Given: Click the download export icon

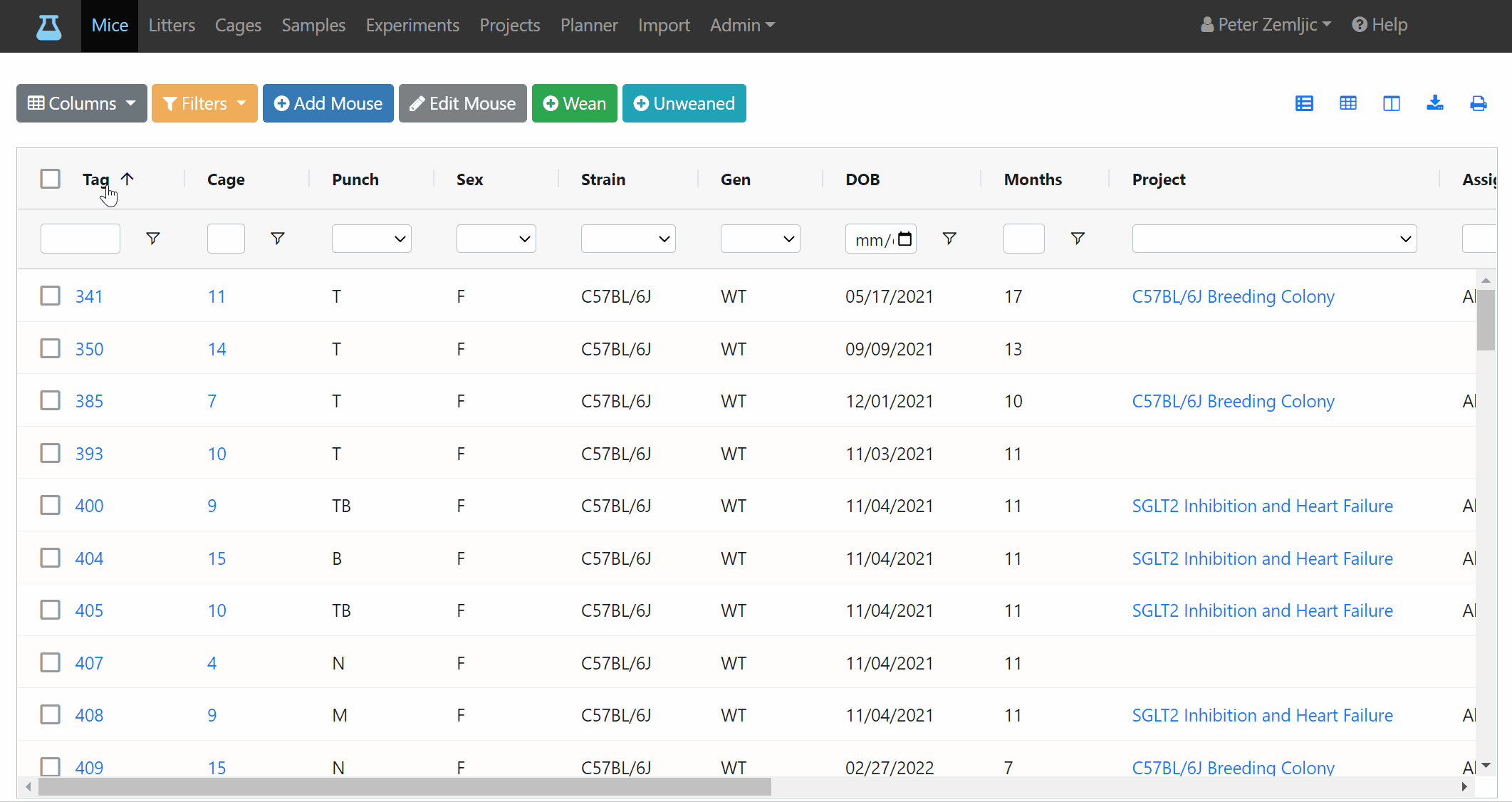Looking at the screenshot, I should 1435,103.
